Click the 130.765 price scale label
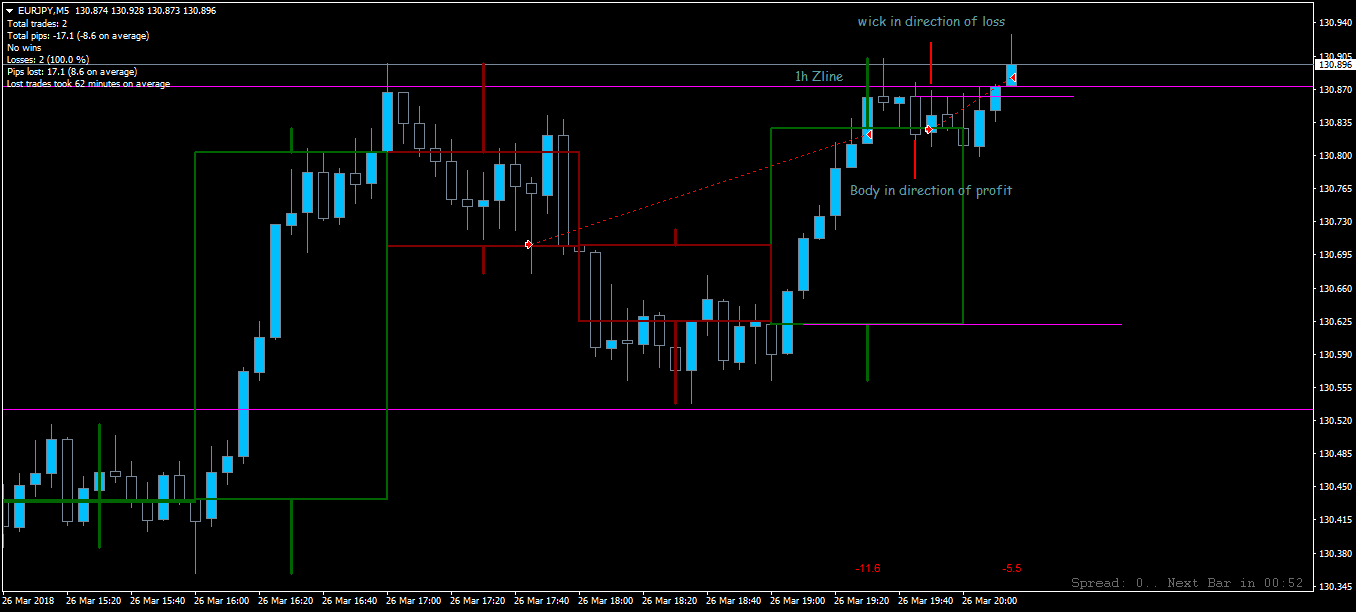Screen dimensions: 1356x612 tap(1334, 189)
